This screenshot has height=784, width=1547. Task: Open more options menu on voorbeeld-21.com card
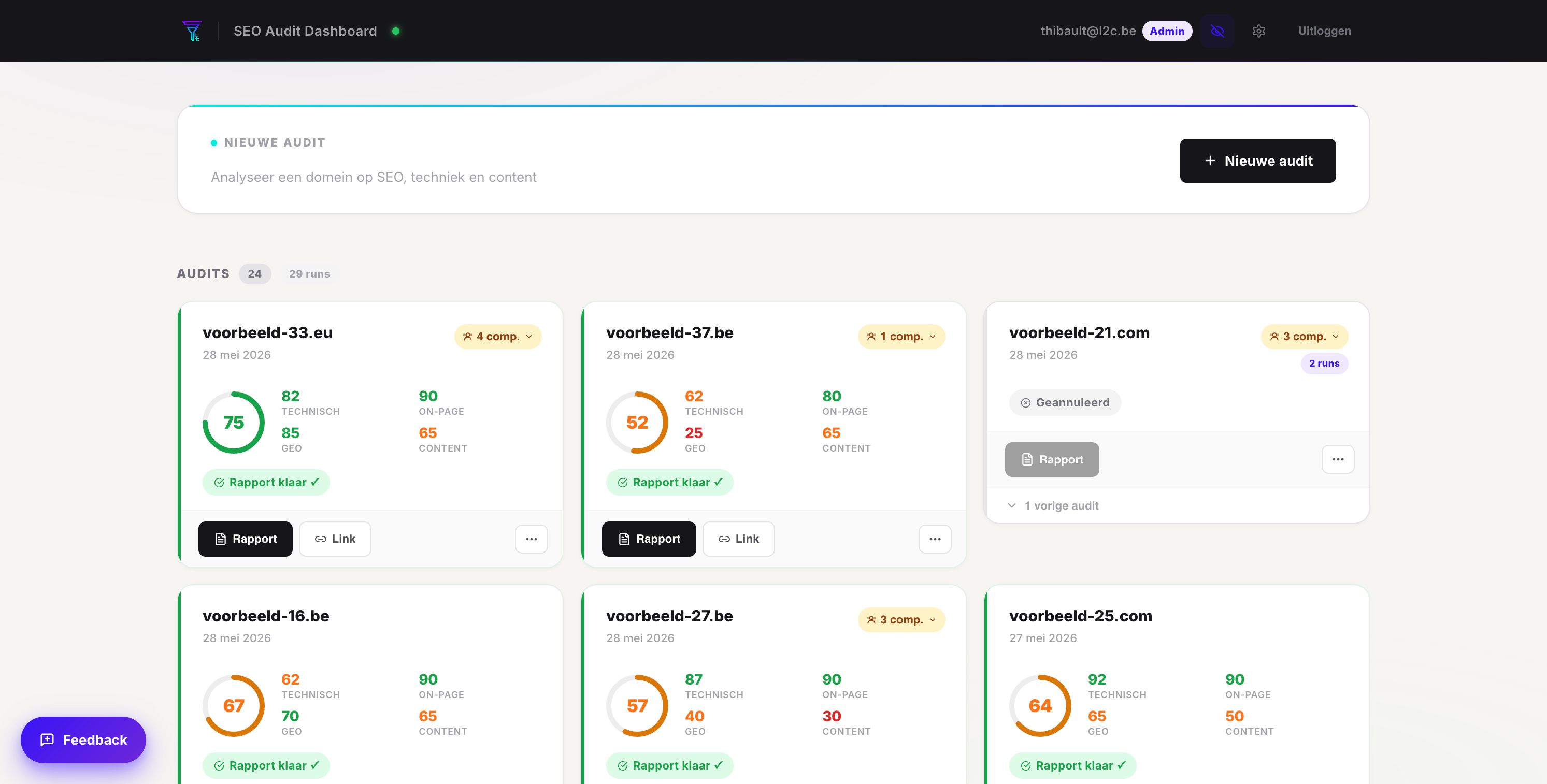coord(1337,459)
